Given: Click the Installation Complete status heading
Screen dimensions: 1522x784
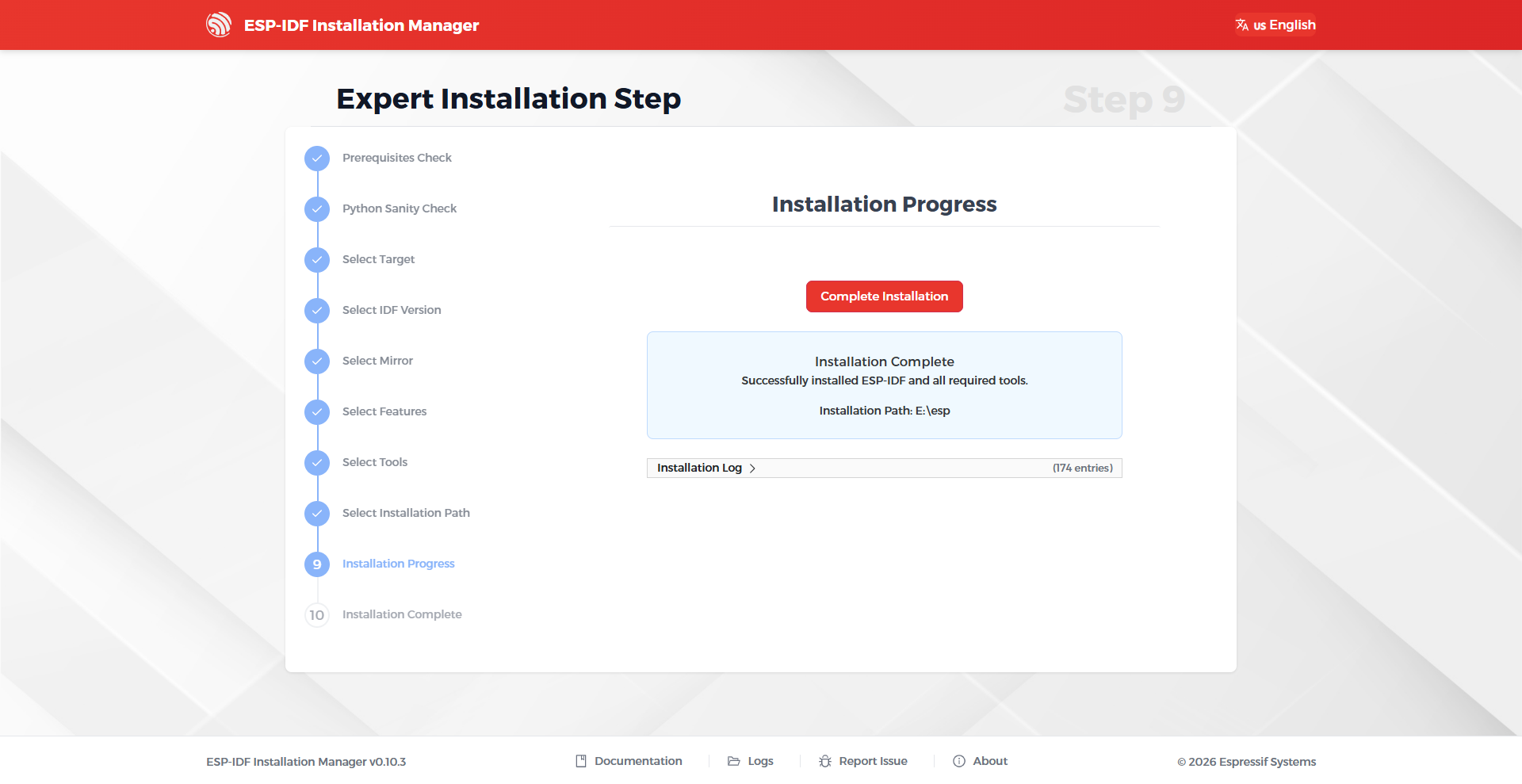Looking at the screenshot, I should [x=885, y=361].
